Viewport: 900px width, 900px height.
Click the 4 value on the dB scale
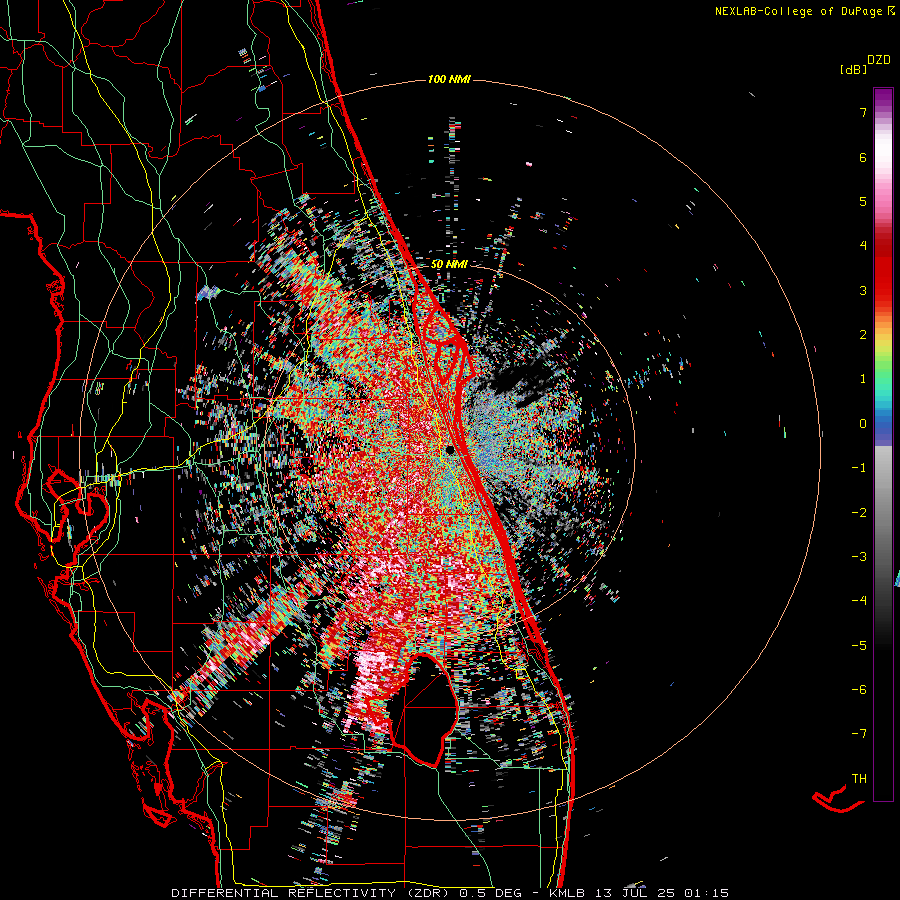click(x=863, y=246)
